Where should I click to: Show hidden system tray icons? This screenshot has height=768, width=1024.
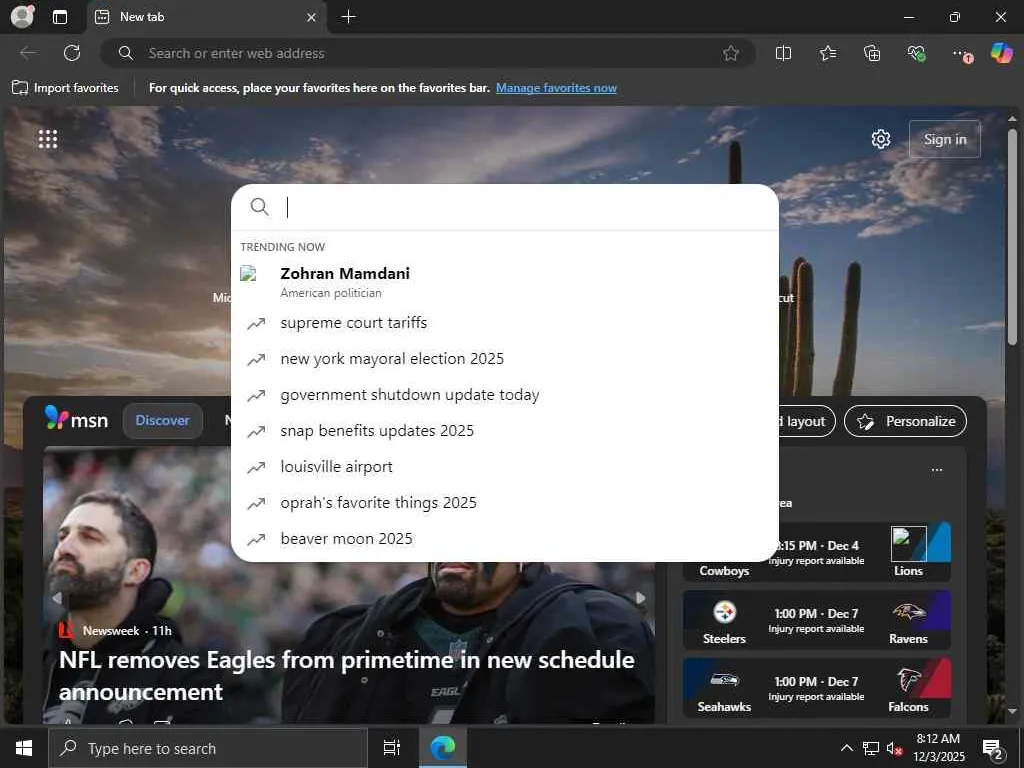click(x=846, y=748)
